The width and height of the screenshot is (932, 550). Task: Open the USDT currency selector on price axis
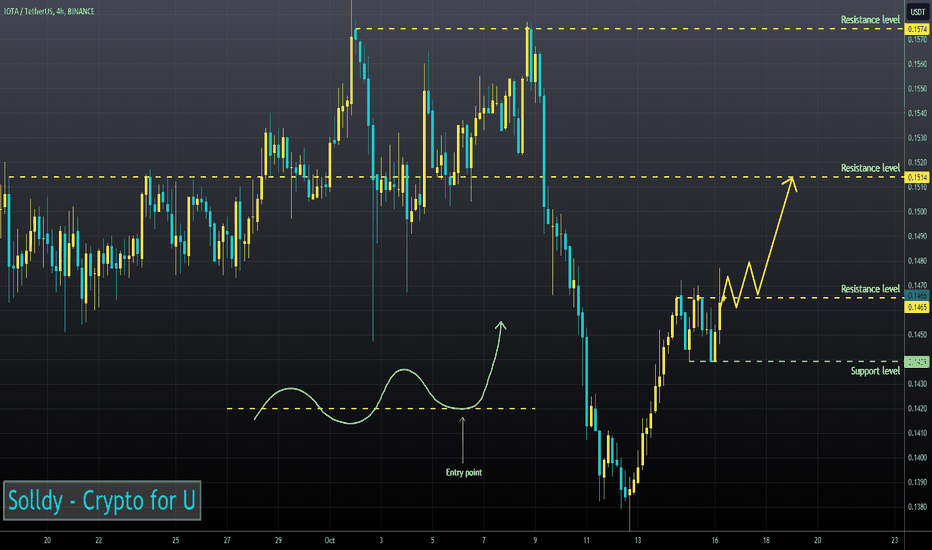[x=918, y=11]
